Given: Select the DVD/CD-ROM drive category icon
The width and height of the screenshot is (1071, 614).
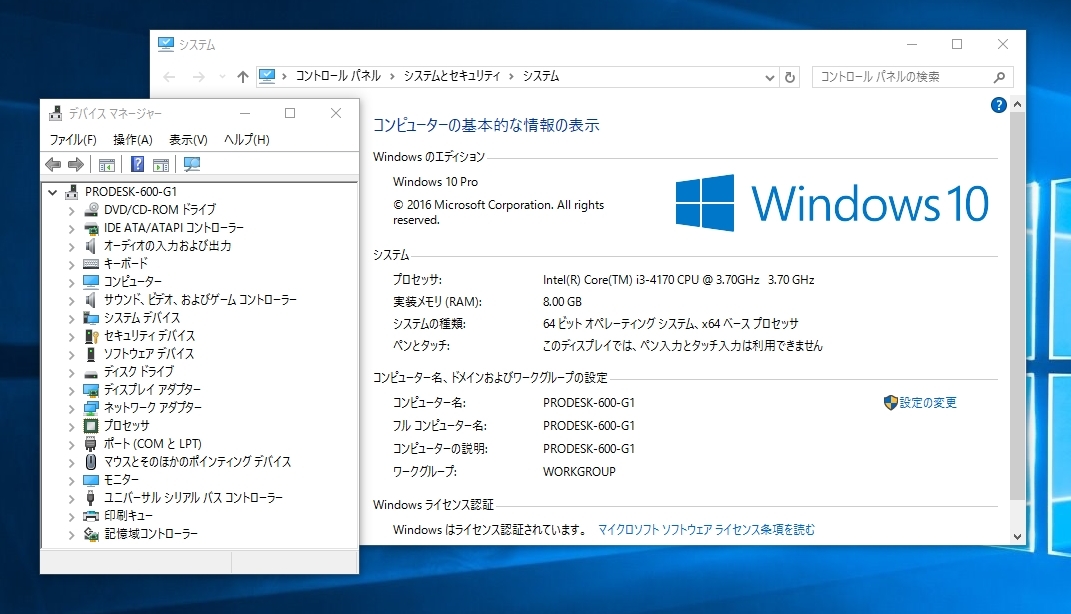Looking at the screenshot, I should pyautogui.click(x=91, y=210).
